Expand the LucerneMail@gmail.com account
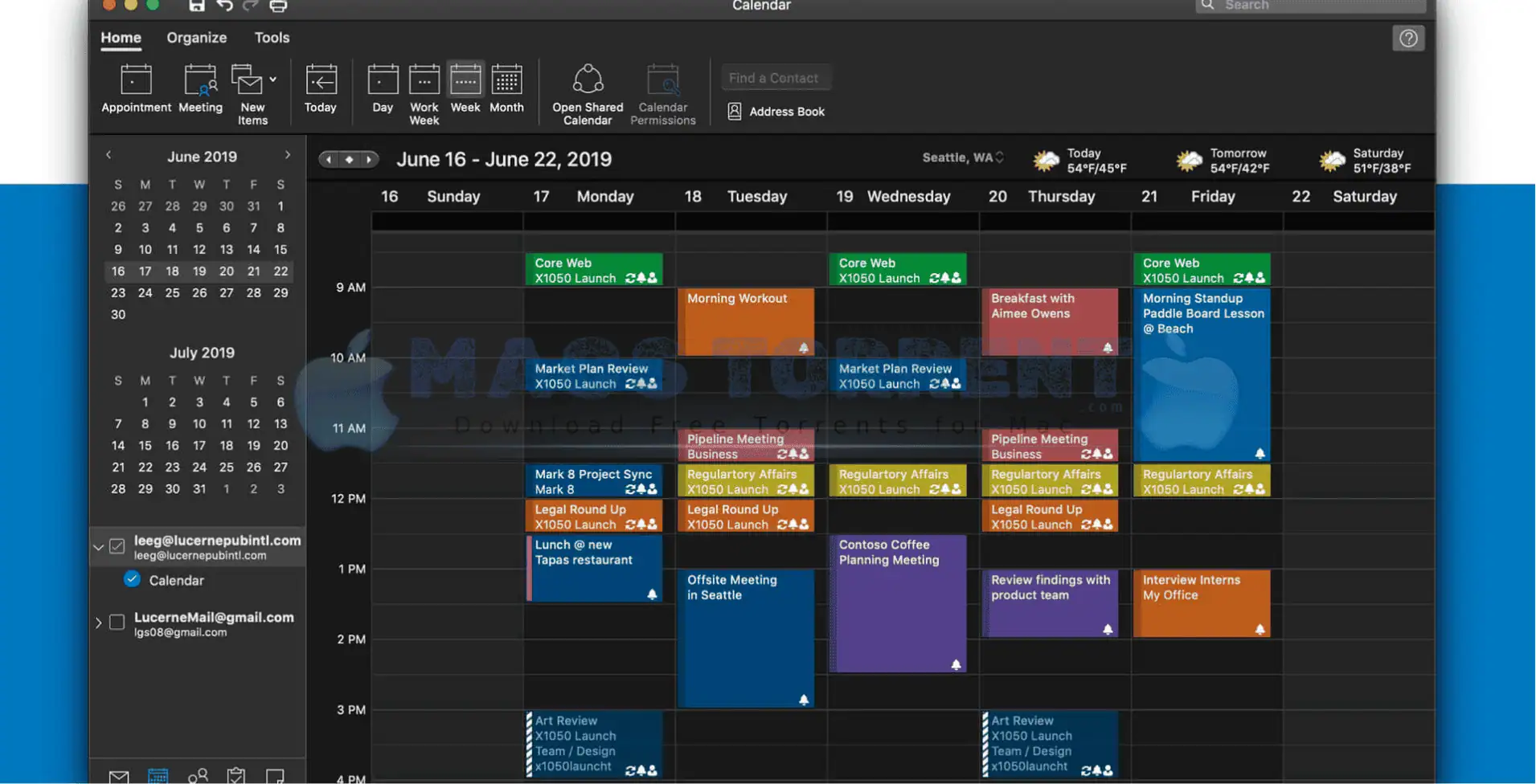Image resolution: width=1536 pixels, height=784 pixels. tap(98, 623)
